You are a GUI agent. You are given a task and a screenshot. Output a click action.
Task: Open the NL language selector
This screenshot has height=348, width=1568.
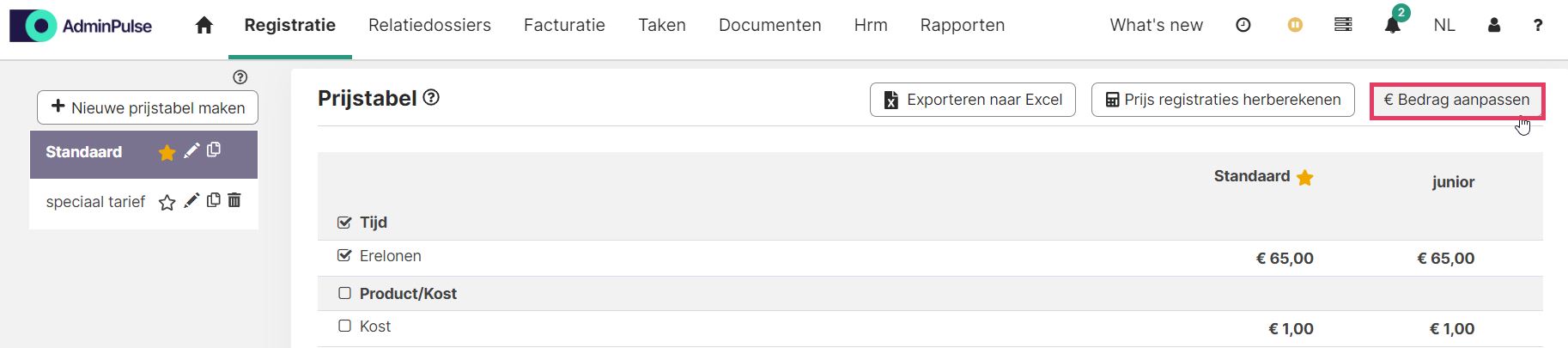1444,25
